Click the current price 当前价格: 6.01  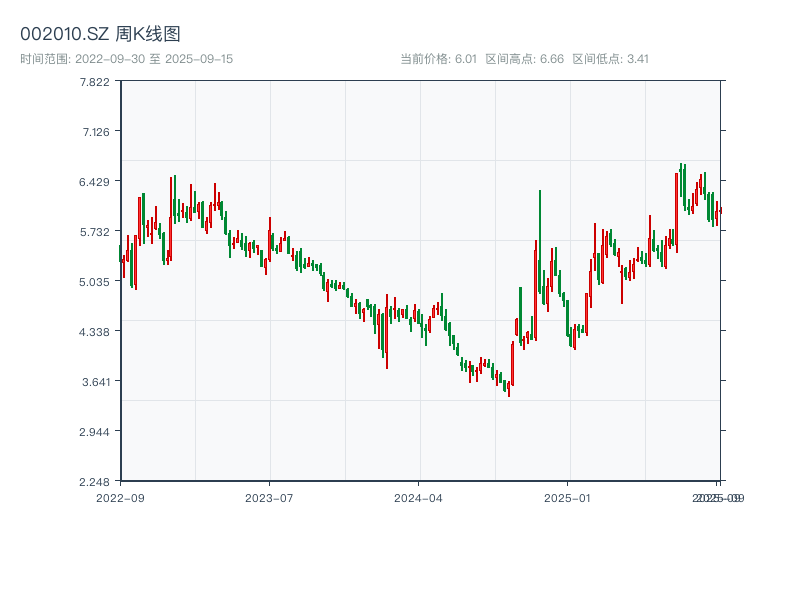[x=438, y=59]
